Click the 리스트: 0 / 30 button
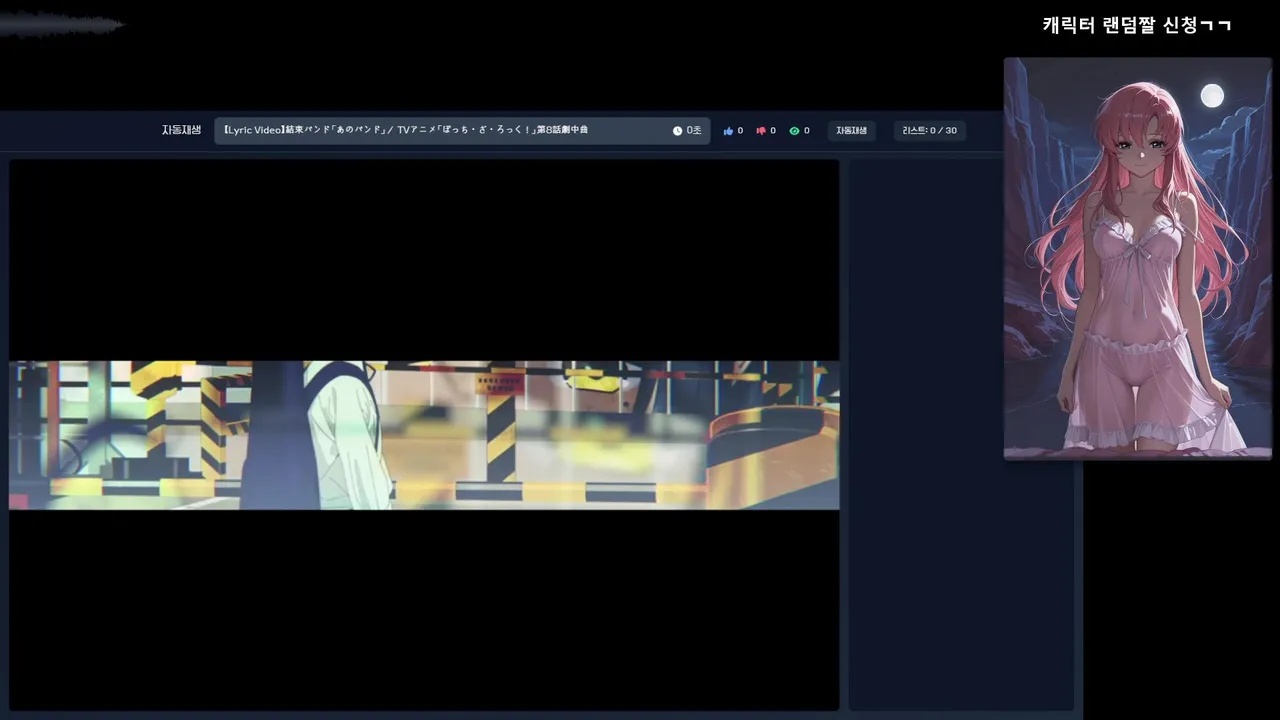The width and height of the screenshot is (1280, 720). [929, 131]
